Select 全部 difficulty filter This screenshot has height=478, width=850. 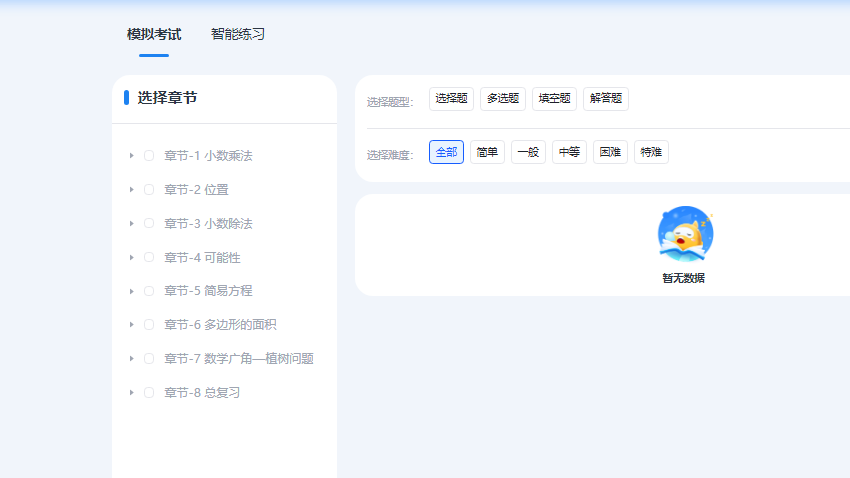coord(446,152)
